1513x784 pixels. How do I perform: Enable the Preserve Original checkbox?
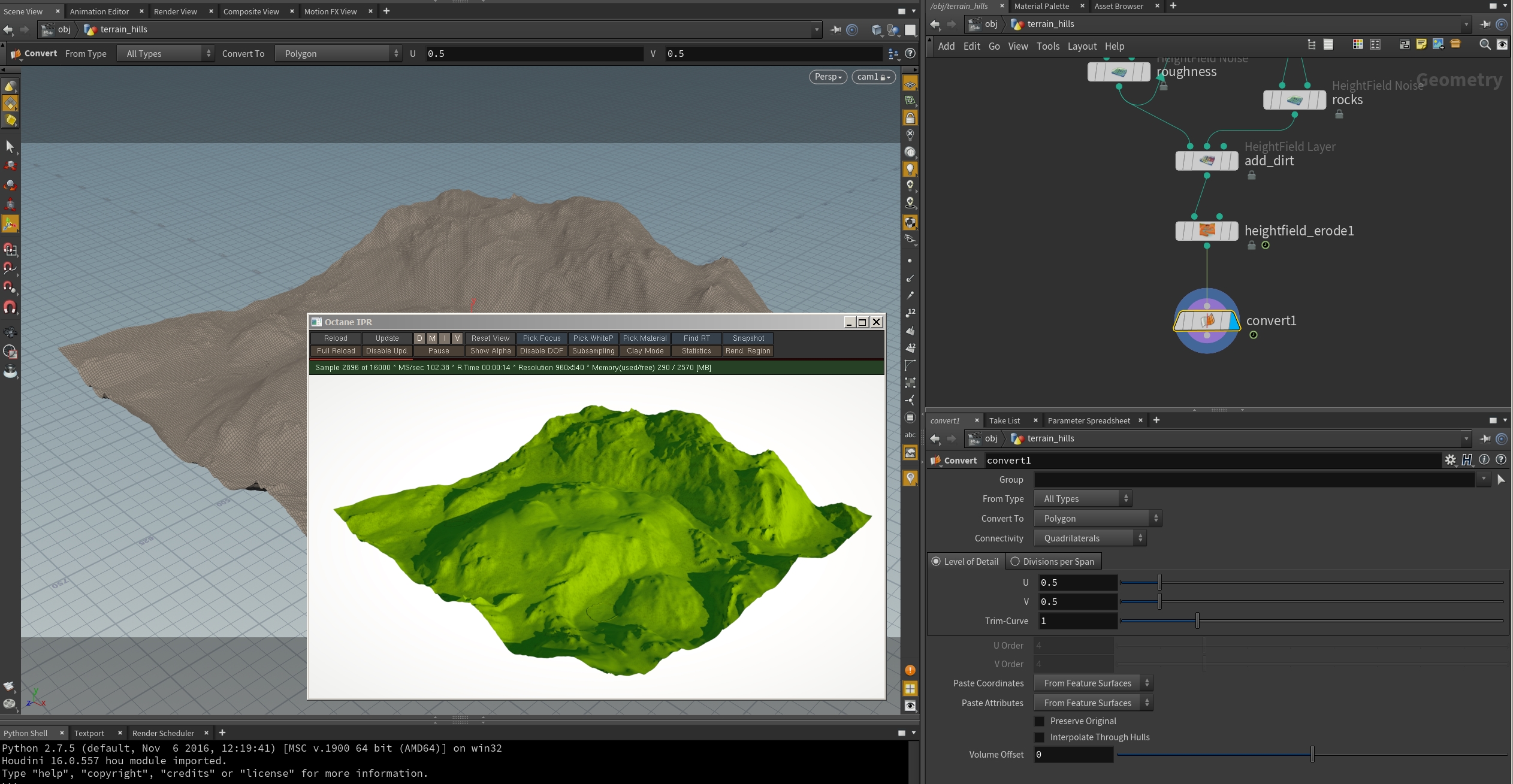(1040, 721)
